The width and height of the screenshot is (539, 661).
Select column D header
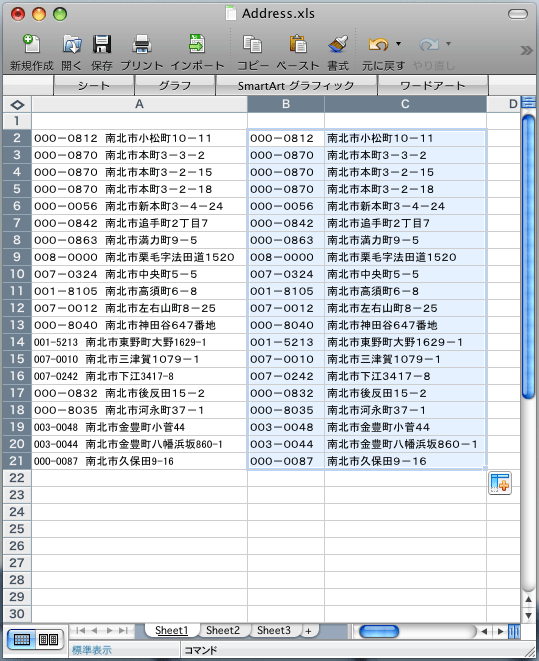coord(504,104)
